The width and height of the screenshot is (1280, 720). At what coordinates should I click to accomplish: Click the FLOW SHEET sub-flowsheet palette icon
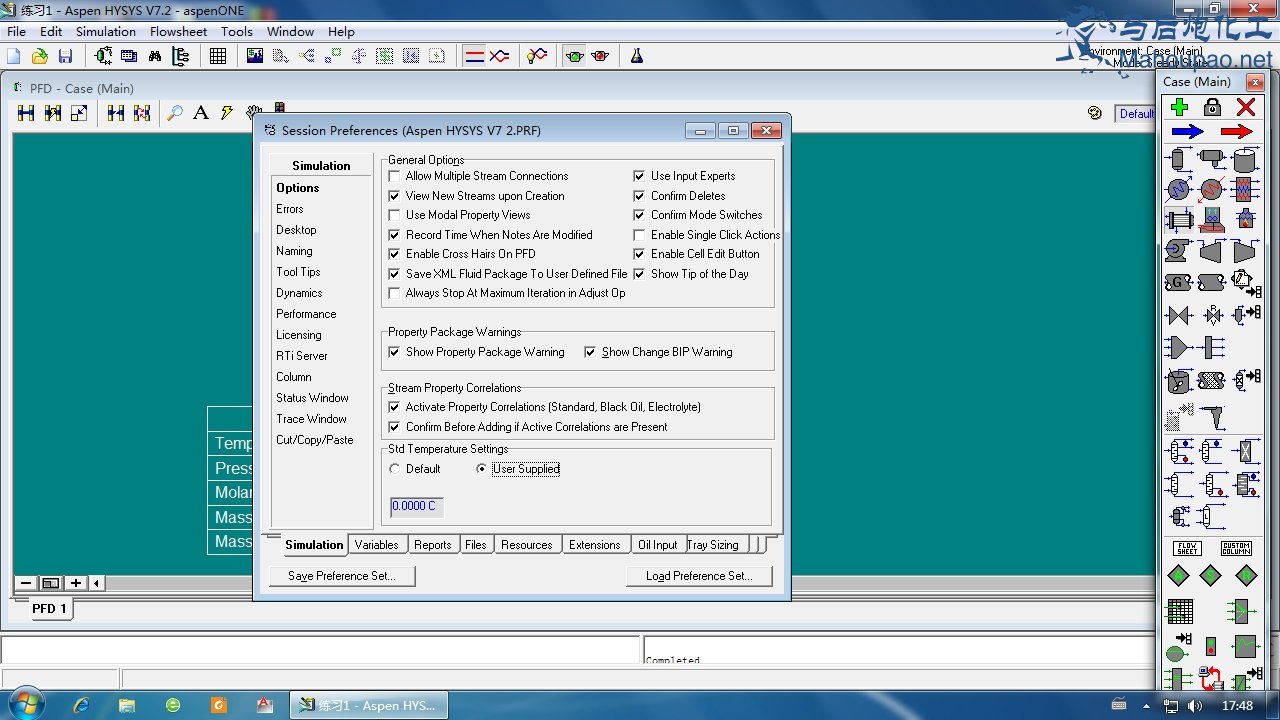coord(1187,548)
